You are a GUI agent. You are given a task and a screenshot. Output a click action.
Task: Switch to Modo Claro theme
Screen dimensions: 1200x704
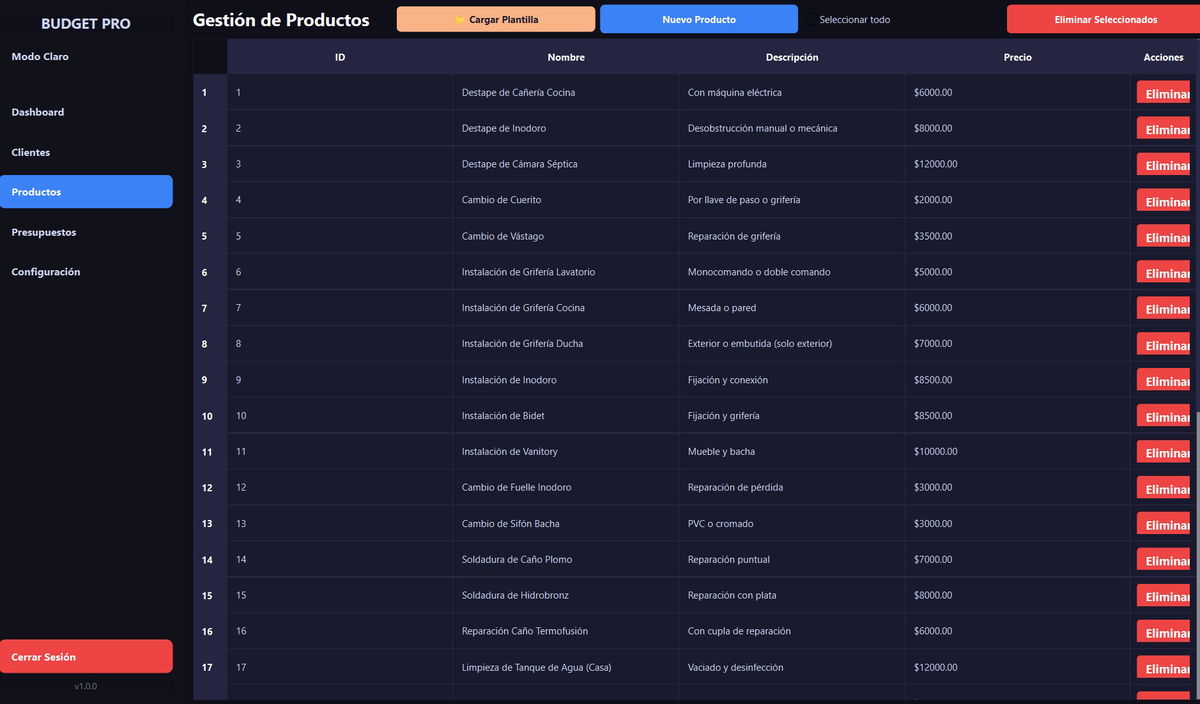coord(40,57)
